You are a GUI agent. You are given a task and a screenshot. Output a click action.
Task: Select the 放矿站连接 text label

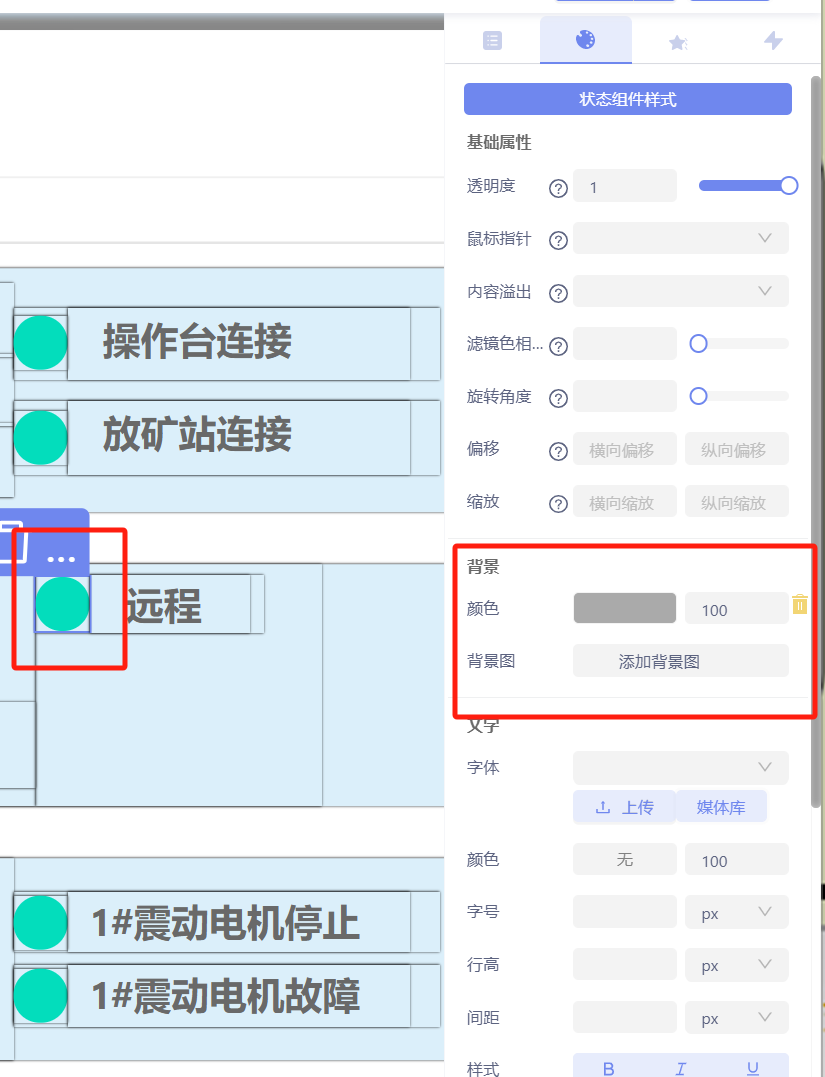click(197, 435)
